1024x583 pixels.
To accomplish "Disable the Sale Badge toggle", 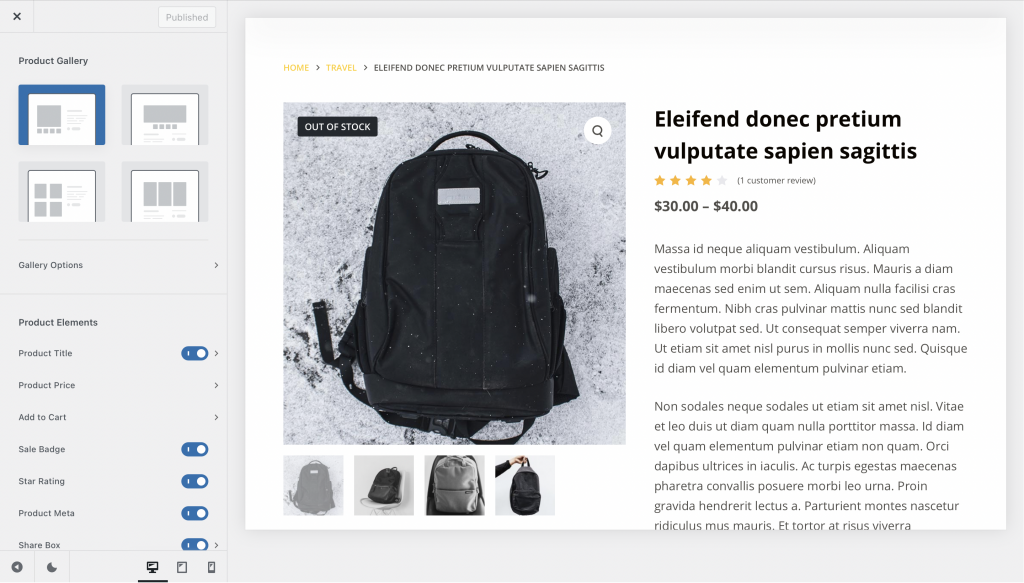I will click(194, 449).
